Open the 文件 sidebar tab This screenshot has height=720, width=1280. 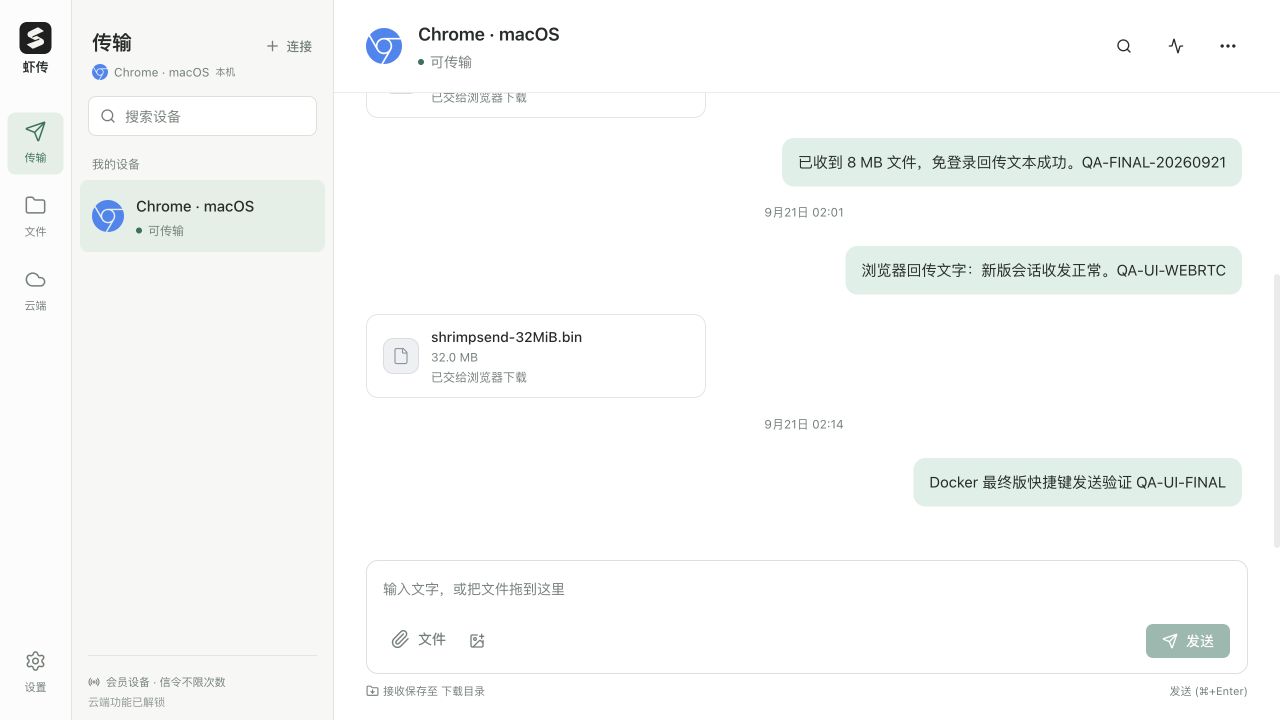click(x=35, y=216)
